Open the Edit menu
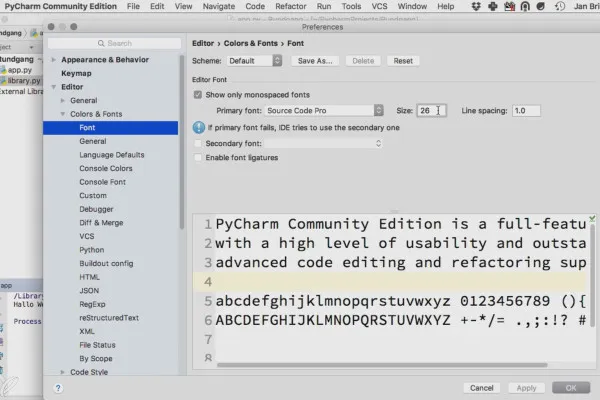This screenshot has width=600, height=400. tap(157, 6)
